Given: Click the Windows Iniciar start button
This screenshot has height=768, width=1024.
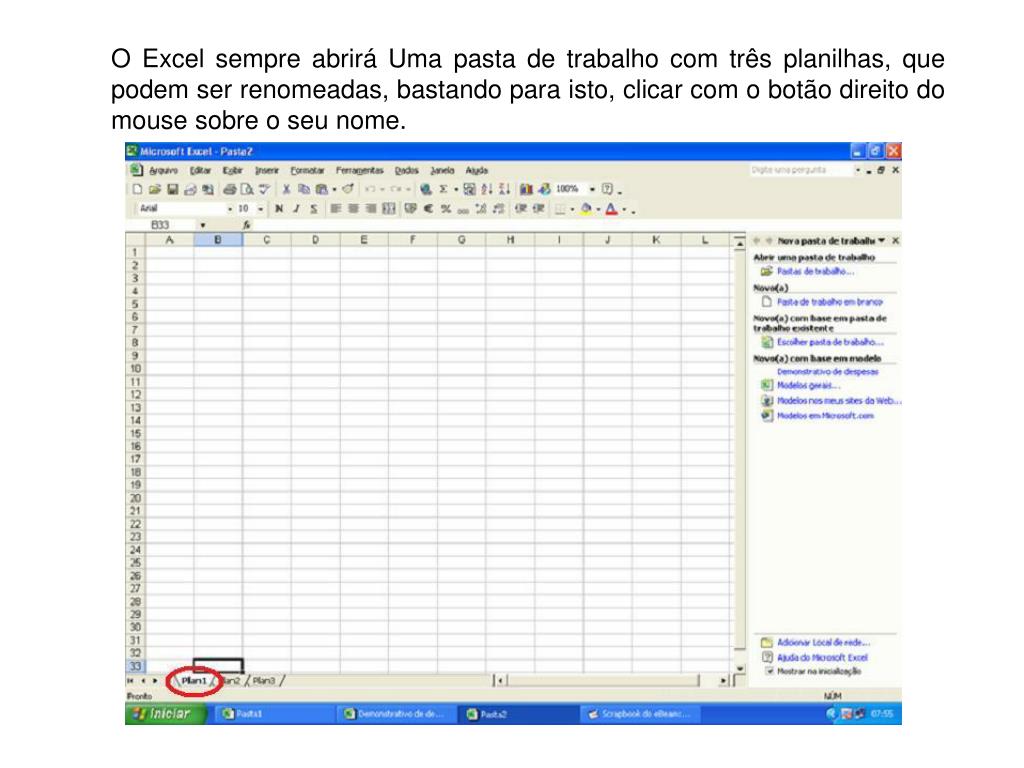Looking at the screenshot, I should [x=166, y=714].
